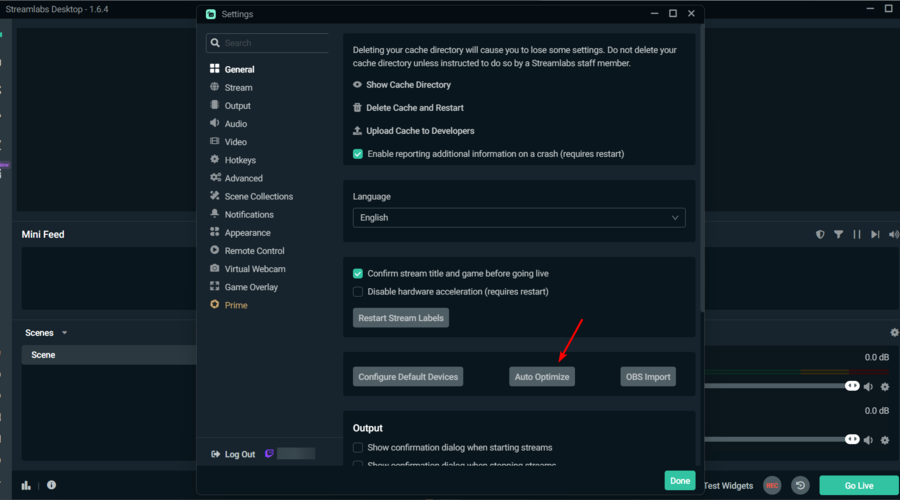Mute Mini Feed event sounds
Image resolution: width=900 pixels, height=500 pixels.
pyautogui.click(x=894, y=234)
